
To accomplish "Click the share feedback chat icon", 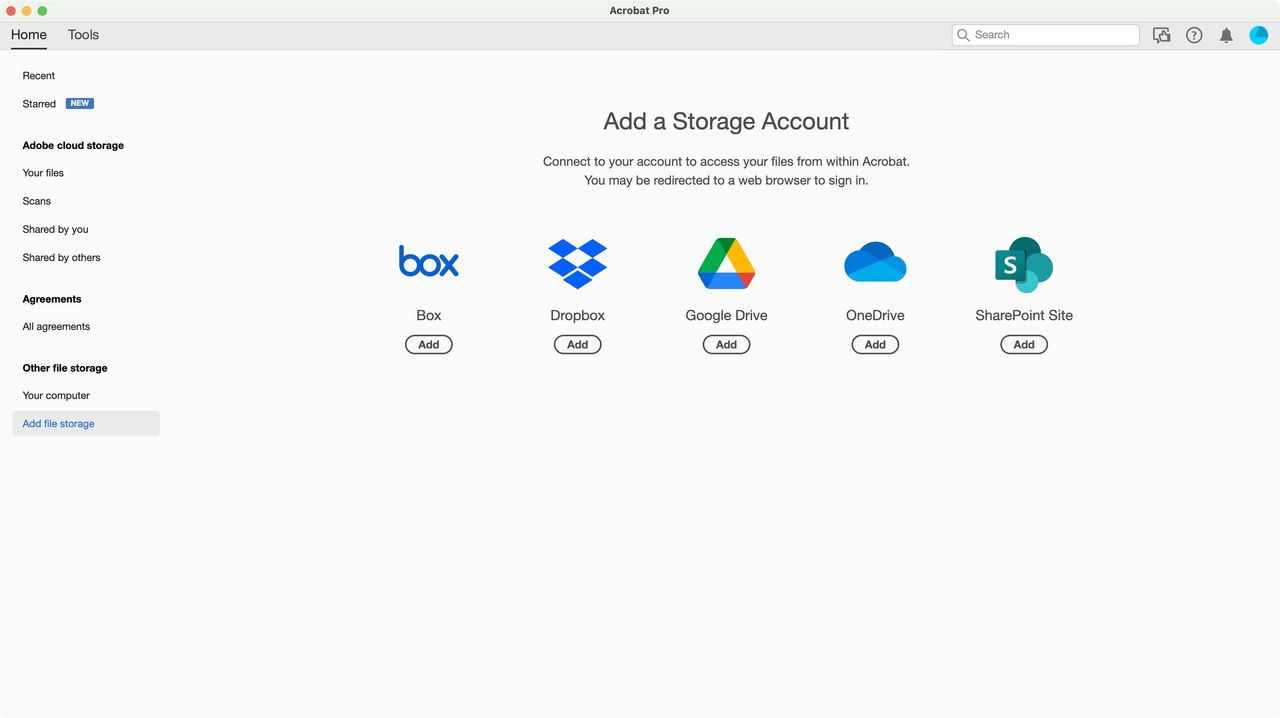I will coord(1161,35).
